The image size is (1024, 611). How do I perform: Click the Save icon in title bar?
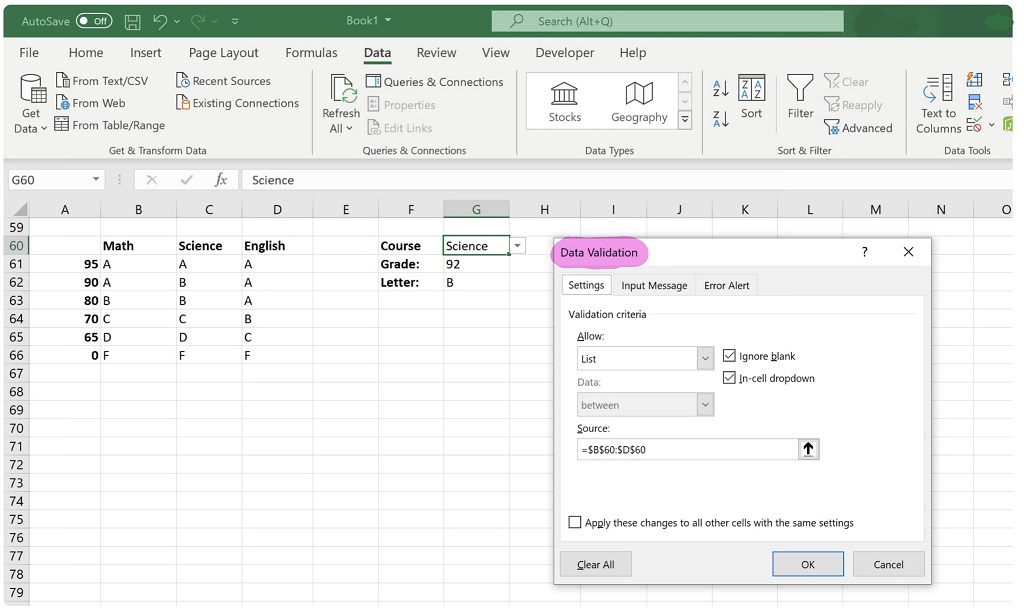pos(133,21)
